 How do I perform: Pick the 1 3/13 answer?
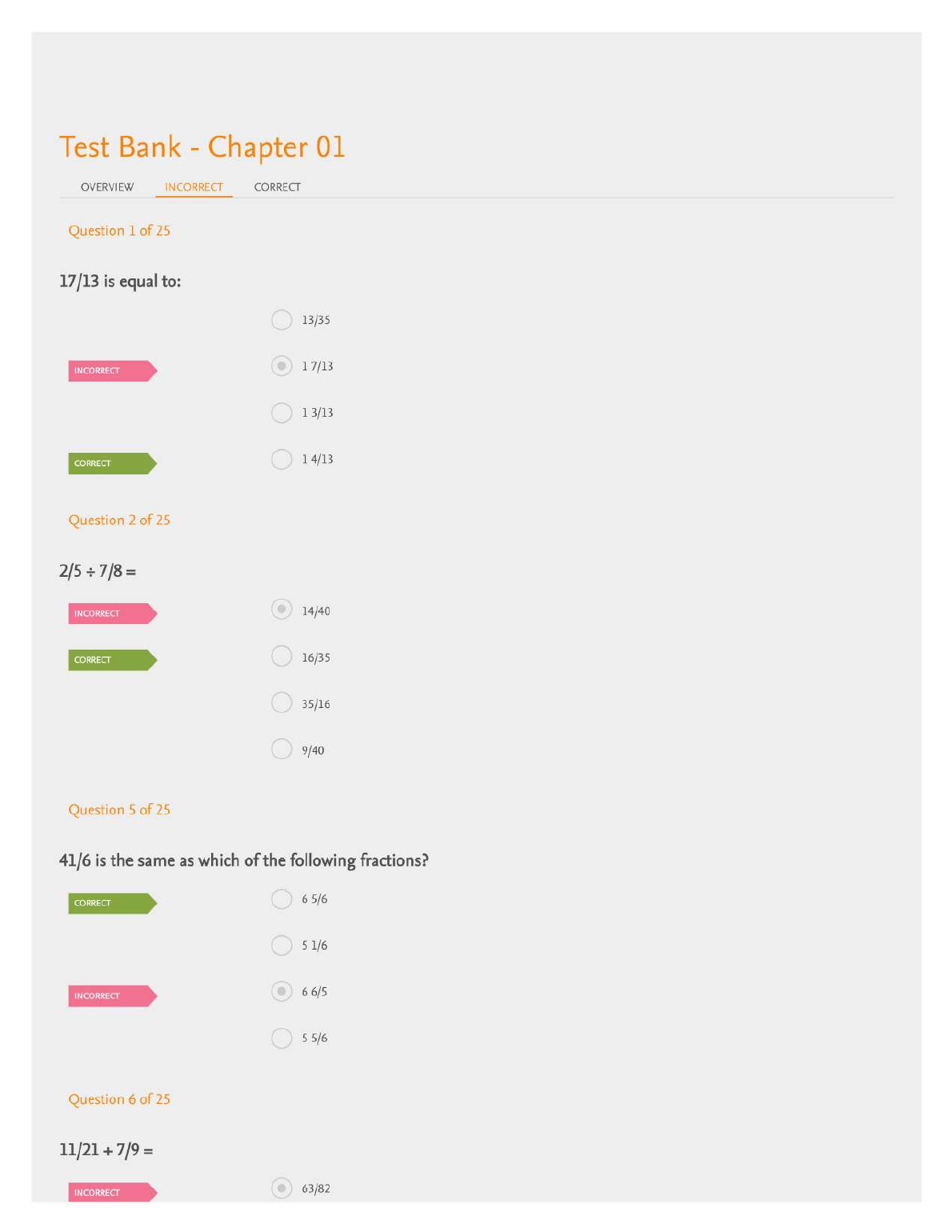point(282,413)
